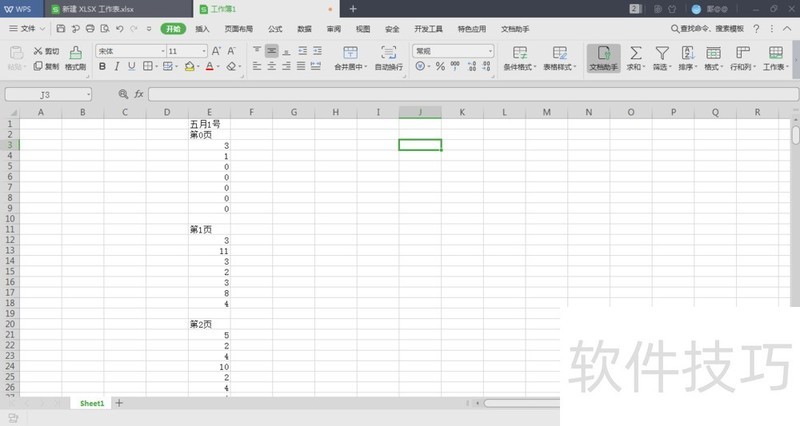Decrease font size with smaller A icon
This screenshot has width=800, height=426.
pyautogui.click(x=231, y=51)
